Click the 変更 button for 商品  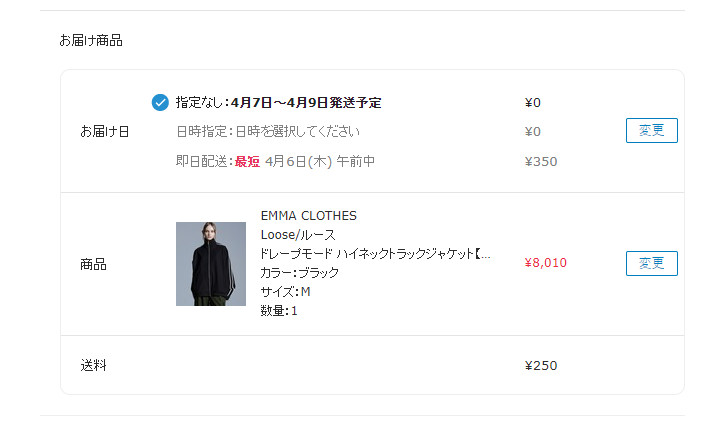pos(652,263)
